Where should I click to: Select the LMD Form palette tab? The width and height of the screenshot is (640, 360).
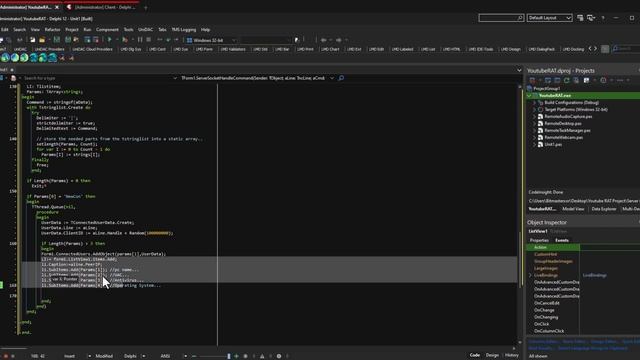pos(204,49)
